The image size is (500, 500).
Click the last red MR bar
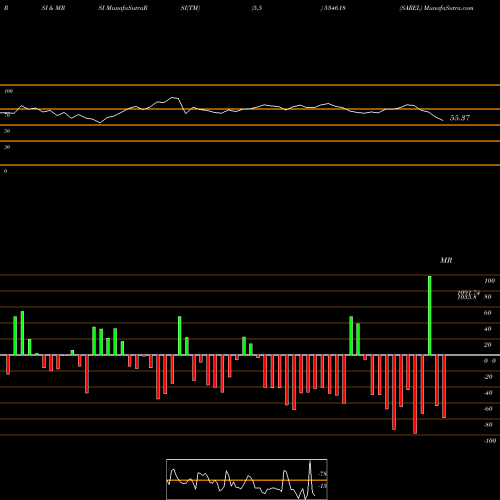(x=444, y=387)
